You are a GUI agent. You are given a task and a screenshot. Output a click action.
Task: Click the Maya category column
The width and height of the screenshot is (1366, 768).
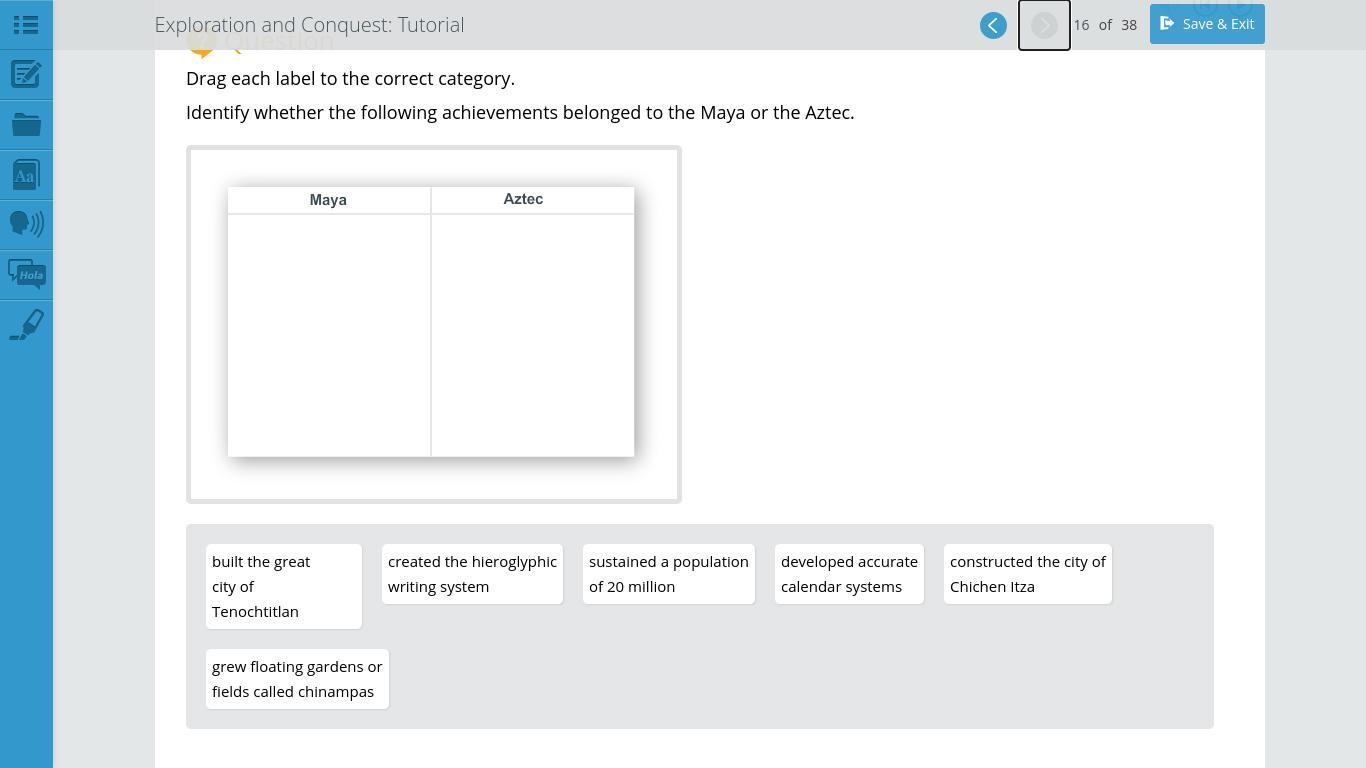(329, 334)
